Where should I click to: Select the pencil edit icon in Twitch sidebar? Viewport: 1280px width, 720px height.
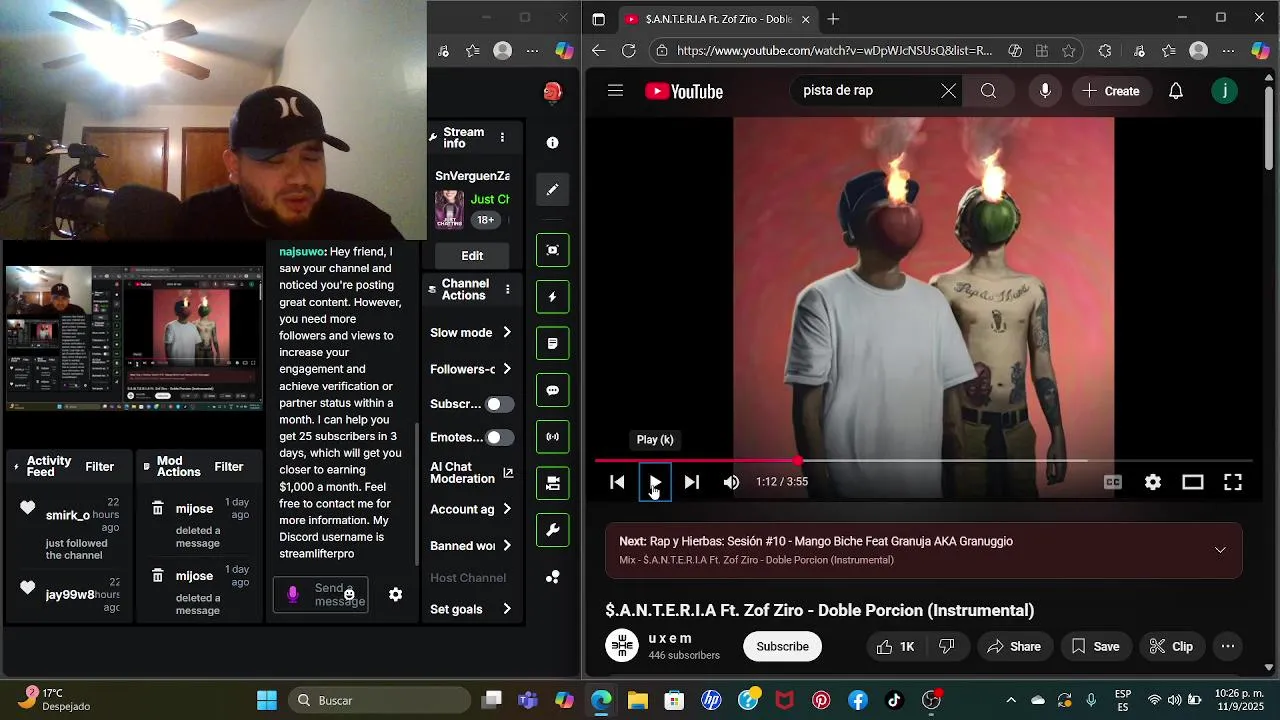point(552,189)
